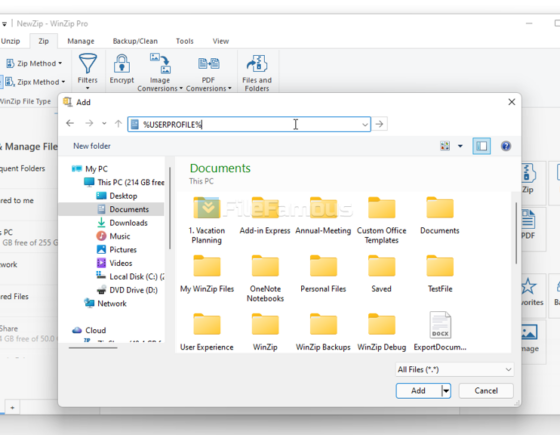Select the Zip ribbon tab
This screenshot has height=435, width=560.
coord(44,41)
